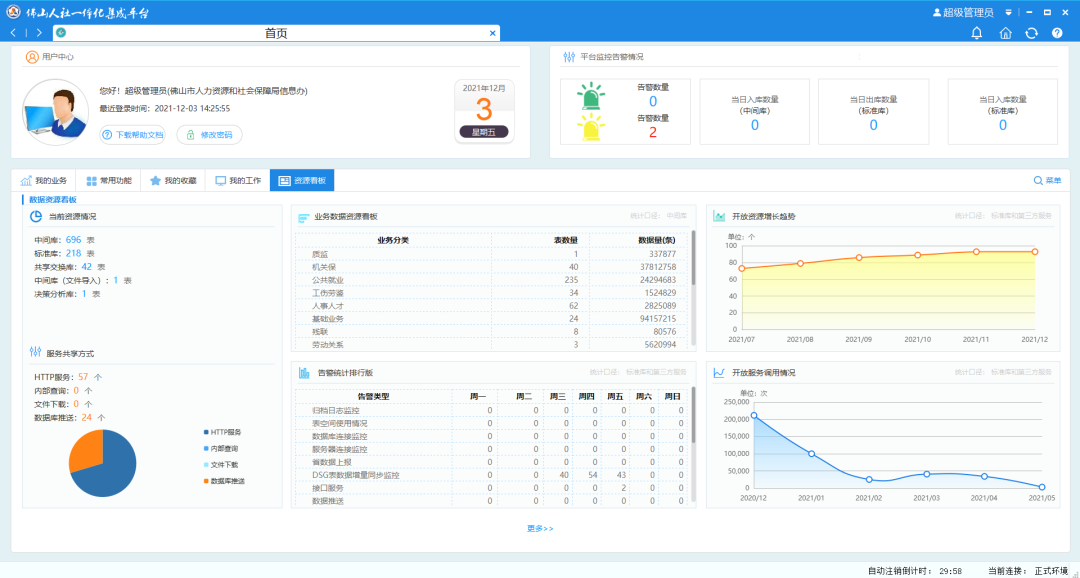Click the back navigation arrow

(x=13, y=33)
